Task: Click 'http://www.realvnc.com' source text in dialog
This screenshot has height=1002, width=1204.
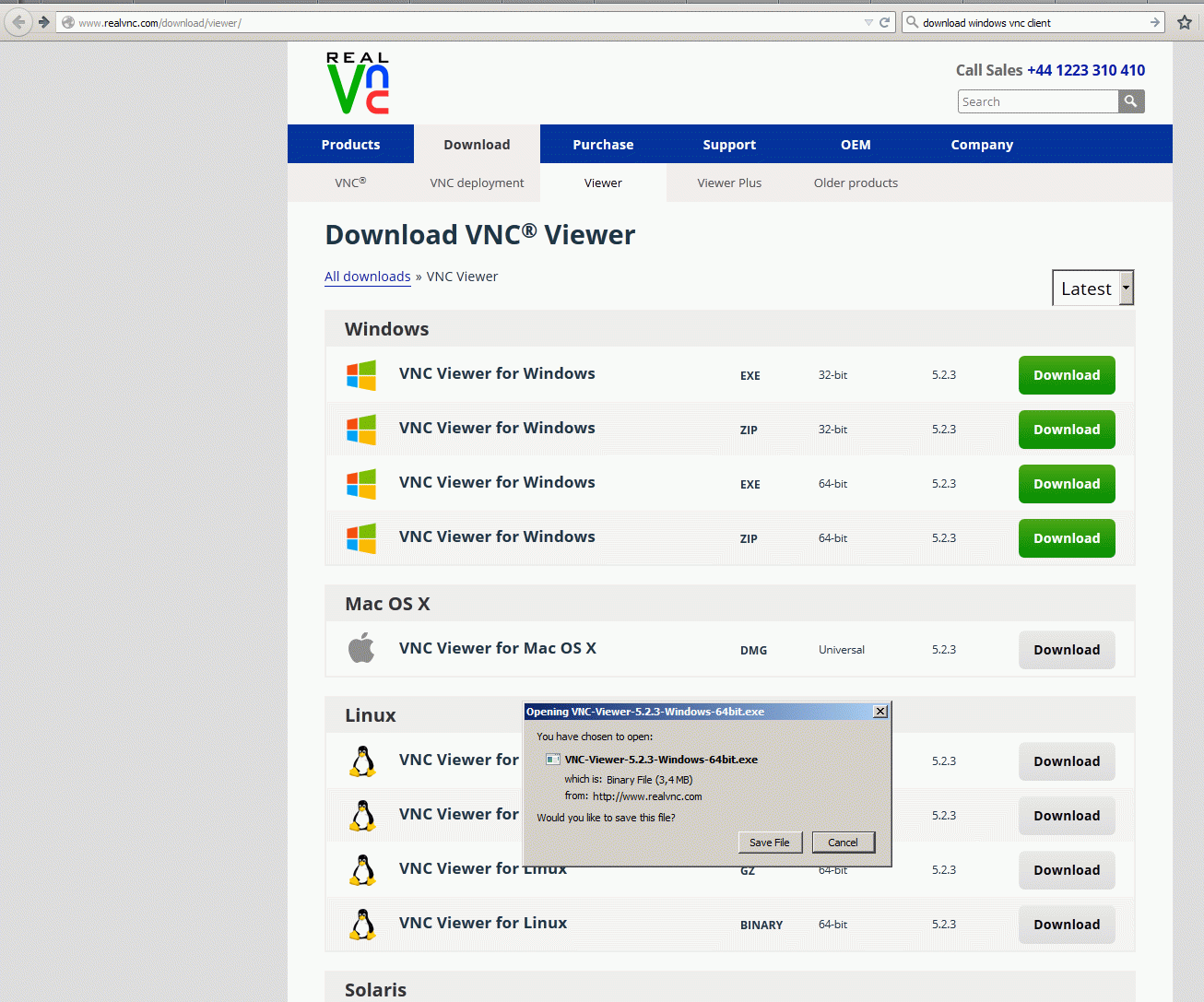Action: [647, 796]
